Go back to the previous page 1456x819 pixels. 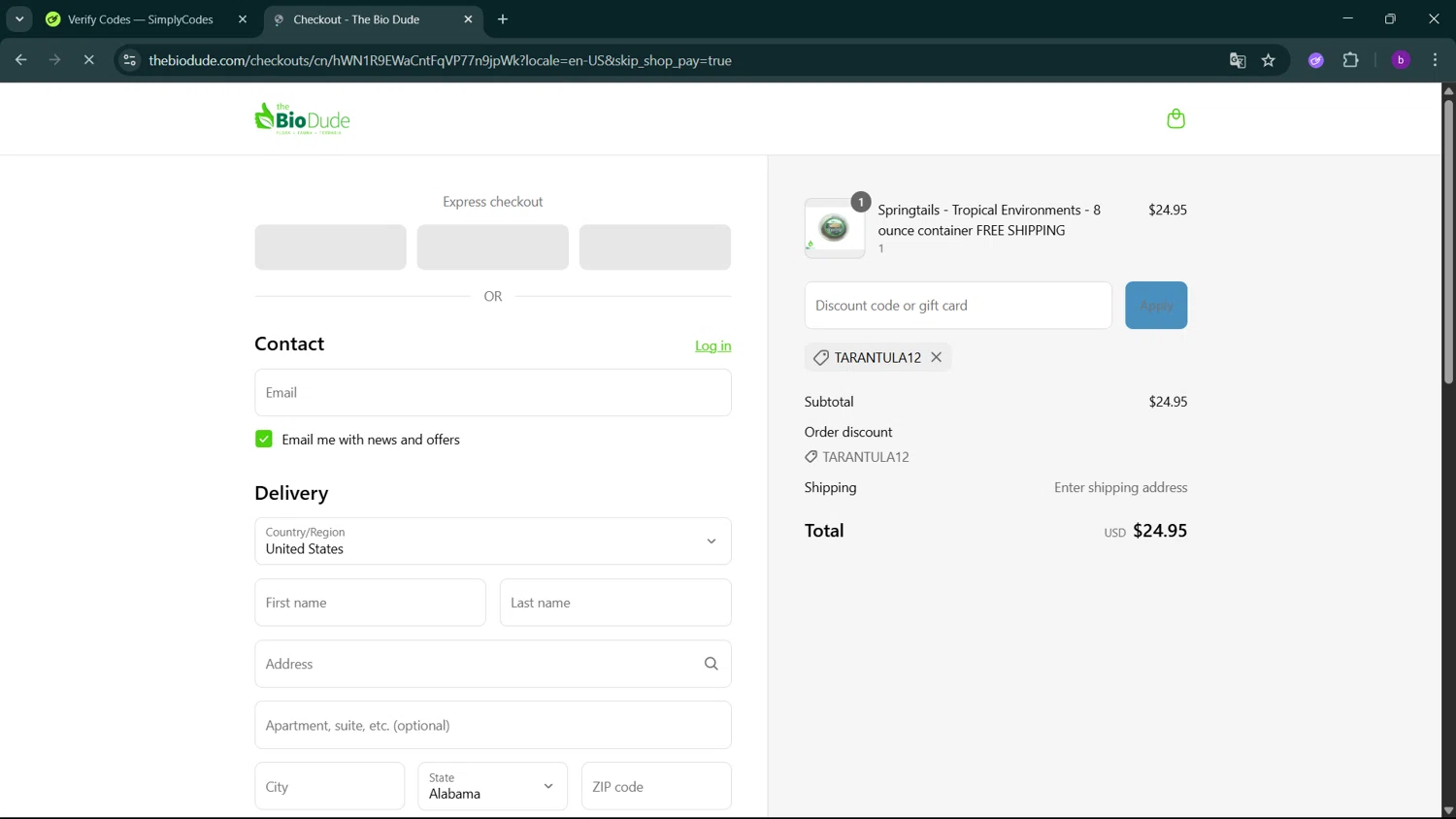21,60
